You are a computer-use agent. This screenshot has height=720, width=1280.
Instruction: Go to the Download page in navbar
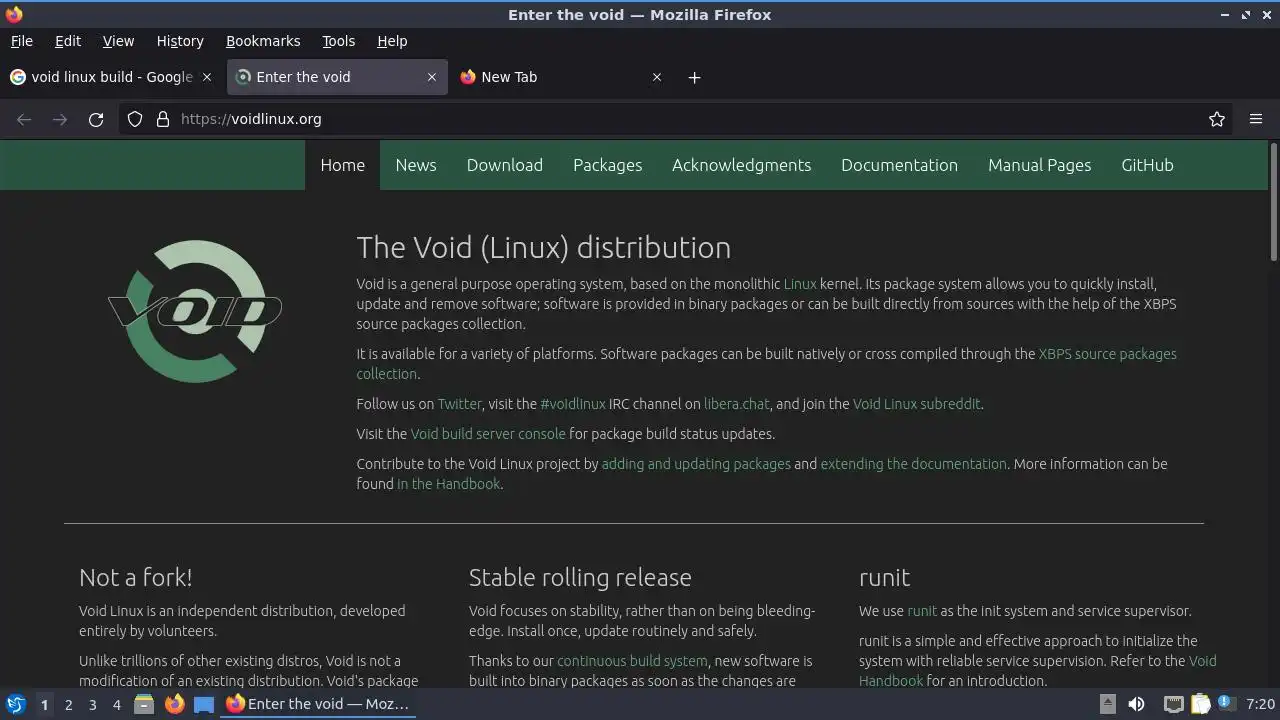click(x=504, y=165)
